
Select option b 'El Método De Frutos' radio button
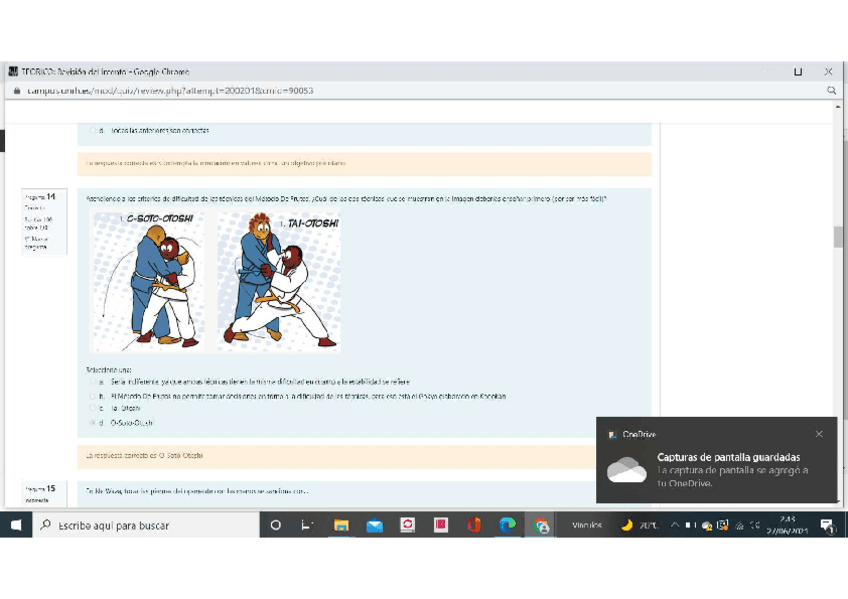click(92, 396)
